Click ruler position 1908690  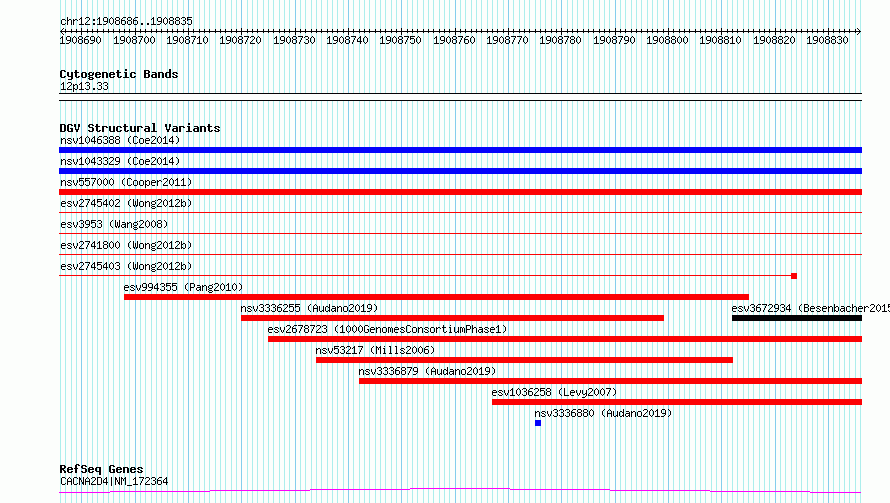81,40
